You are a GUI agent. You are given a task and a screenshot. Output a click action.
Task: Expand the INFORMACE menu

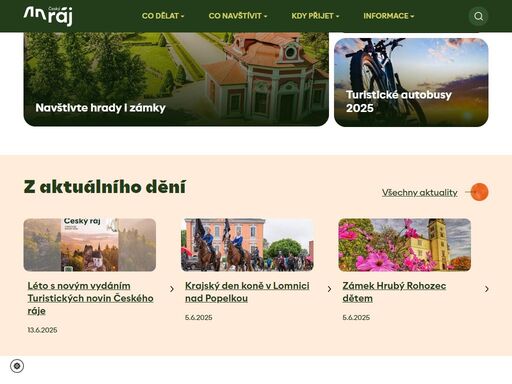[x=389, y=16]
